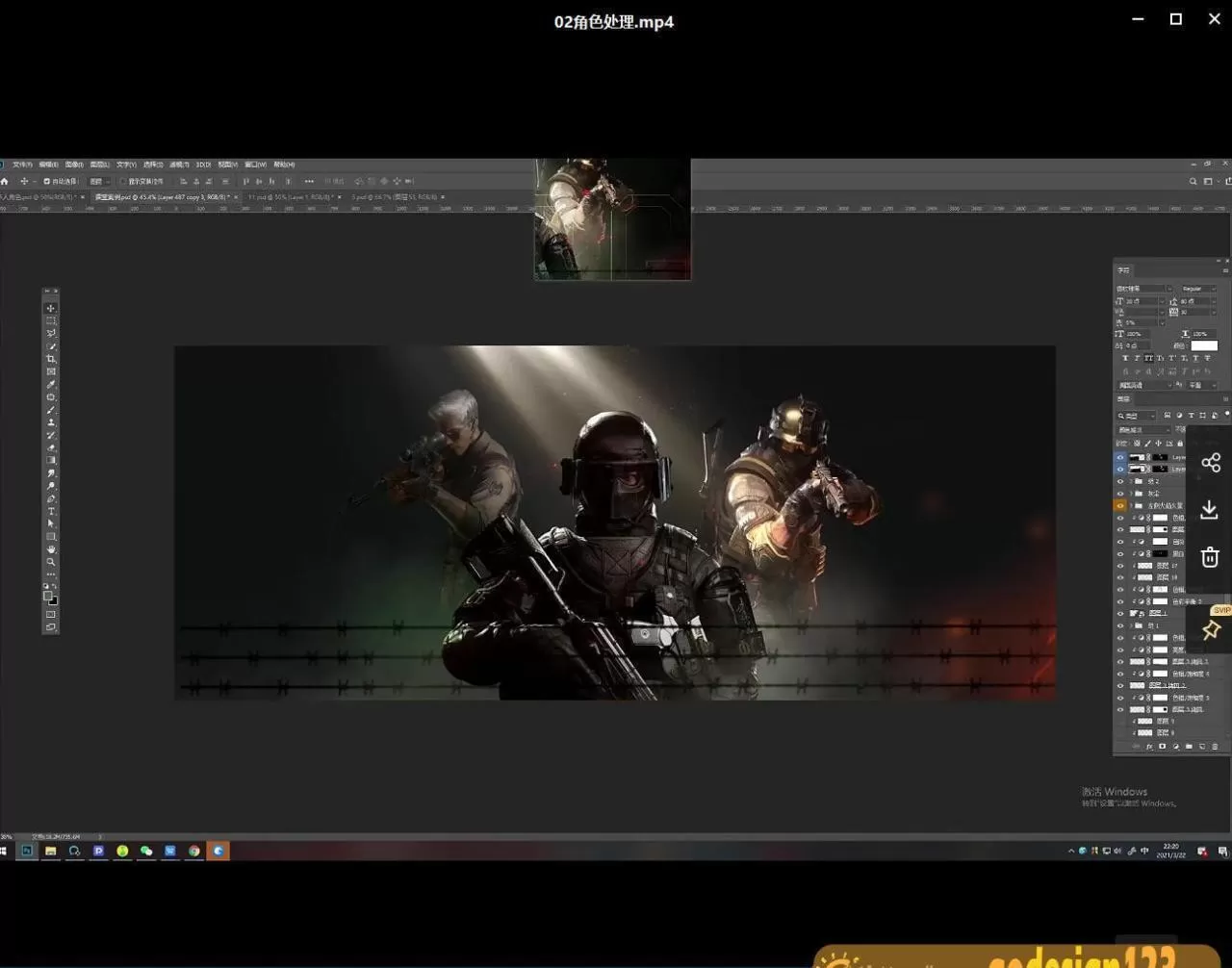Open Chrome from the Windows taskbar

coord(194,851)
